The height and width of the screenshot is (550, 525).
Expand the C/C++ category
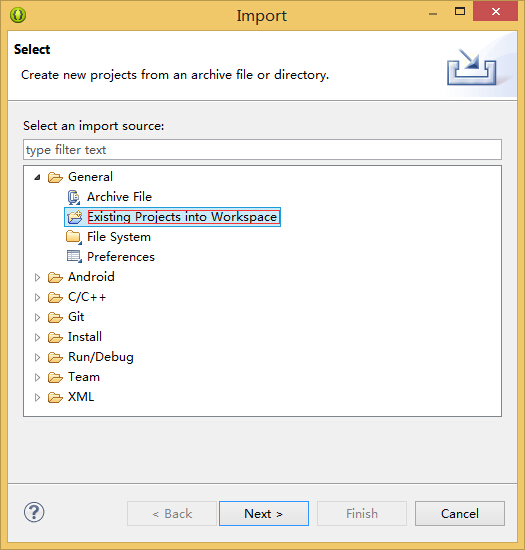point(37,297)
